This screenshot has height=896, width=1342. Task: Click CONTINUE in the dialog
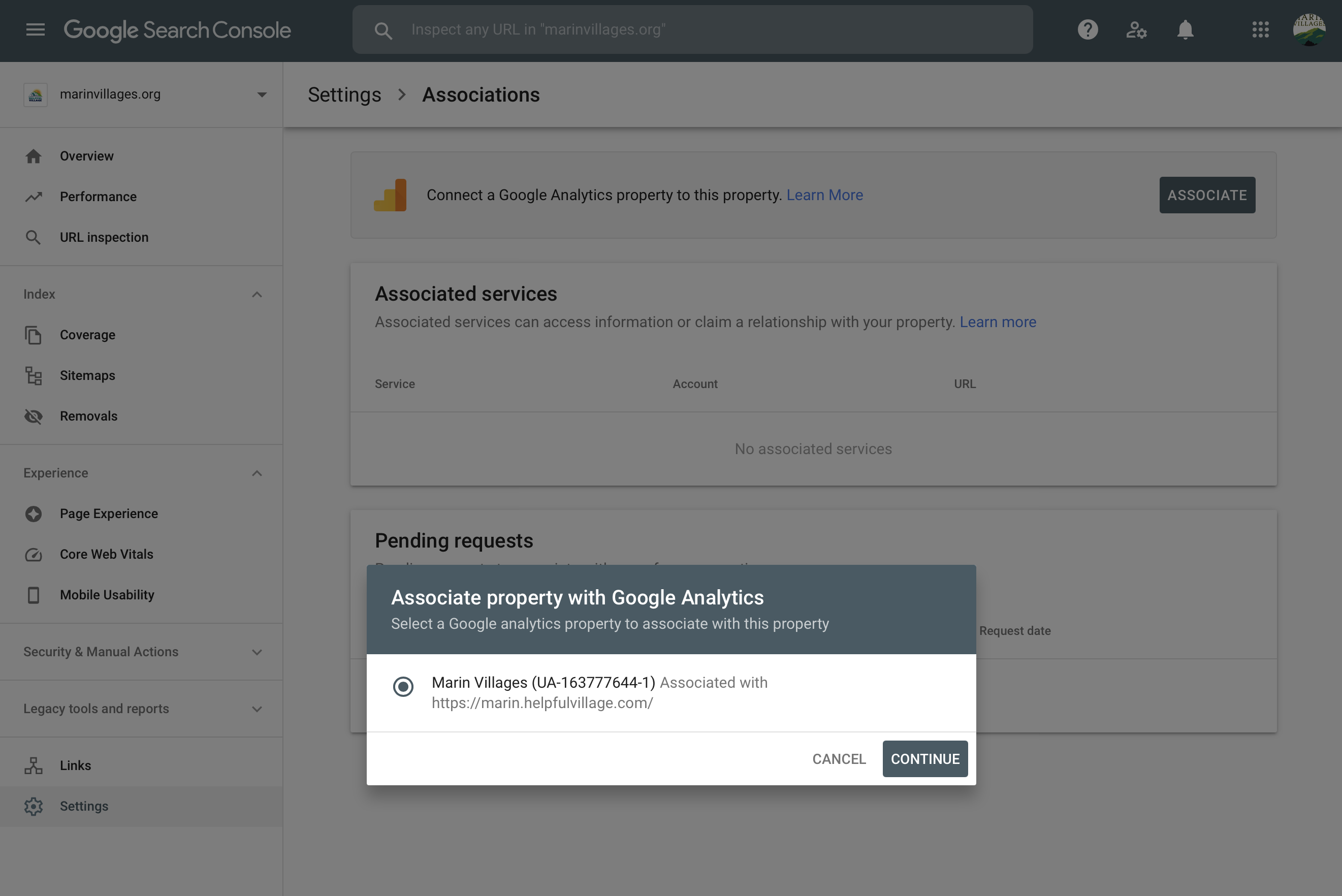click(x=925, y=759)
